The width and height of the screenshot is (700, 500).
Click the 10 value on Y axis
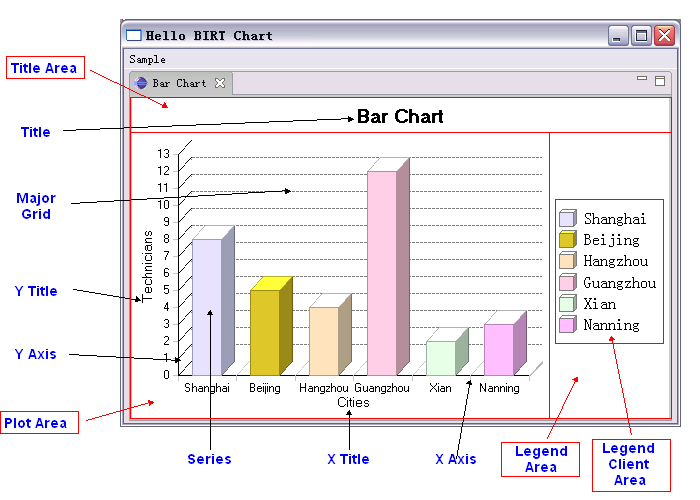point(163,204)
